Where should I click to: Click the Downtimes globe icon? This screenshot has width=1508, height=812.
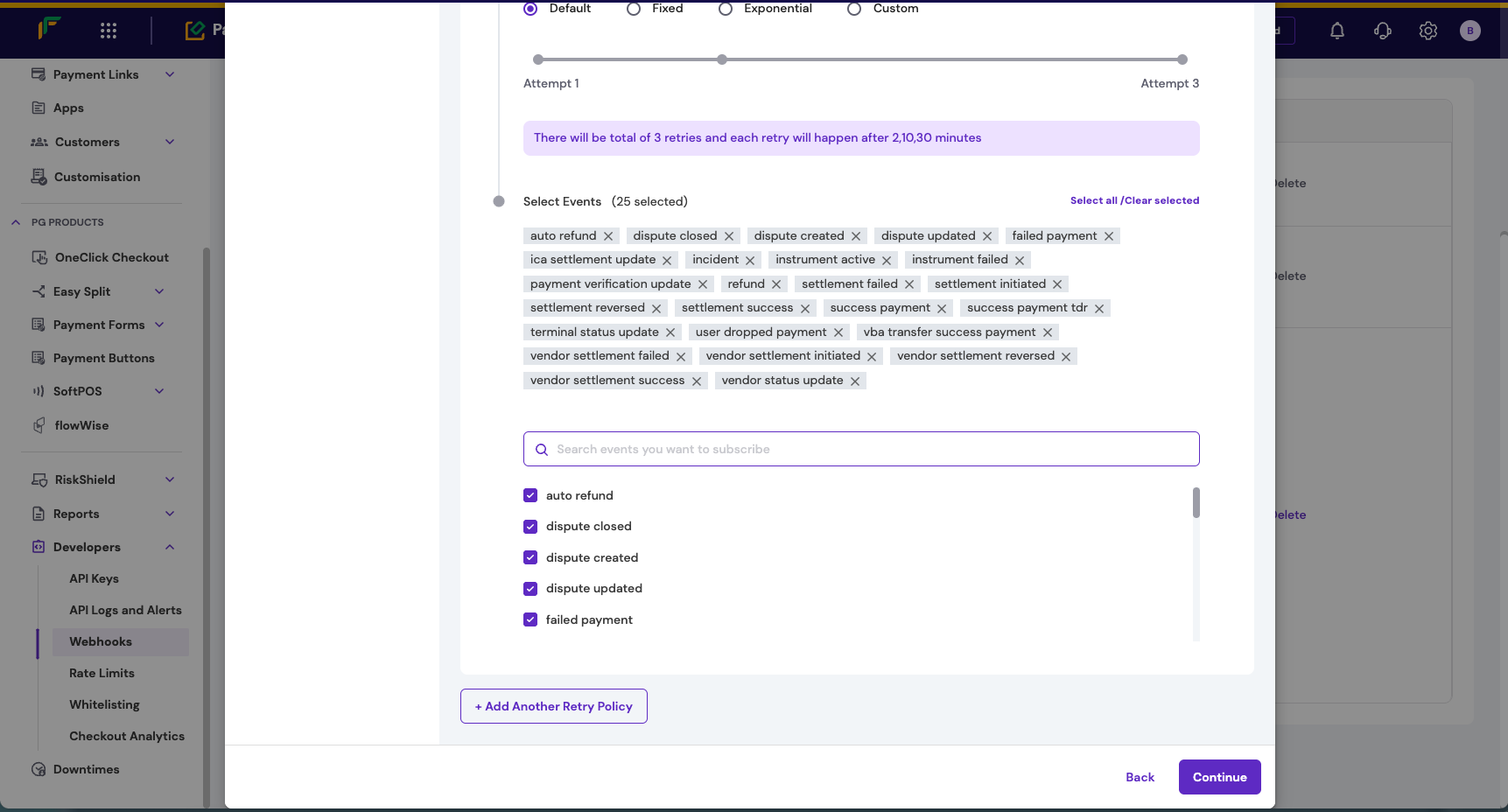coord(39,769)
